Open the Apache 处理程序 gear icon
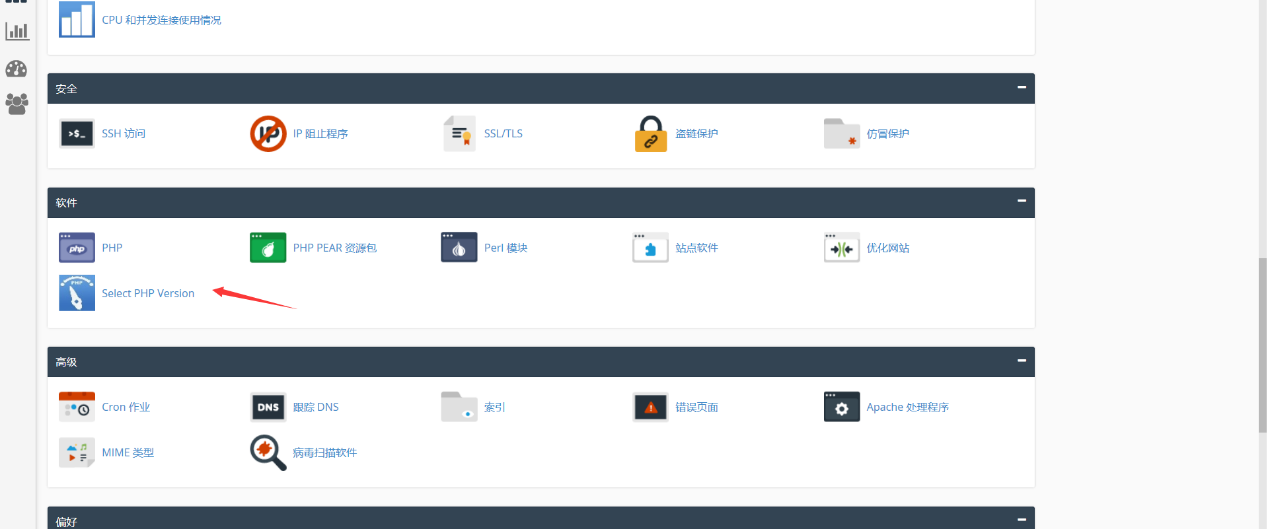This screenshot has height=529, width=1268. click(x=842, y=407)
